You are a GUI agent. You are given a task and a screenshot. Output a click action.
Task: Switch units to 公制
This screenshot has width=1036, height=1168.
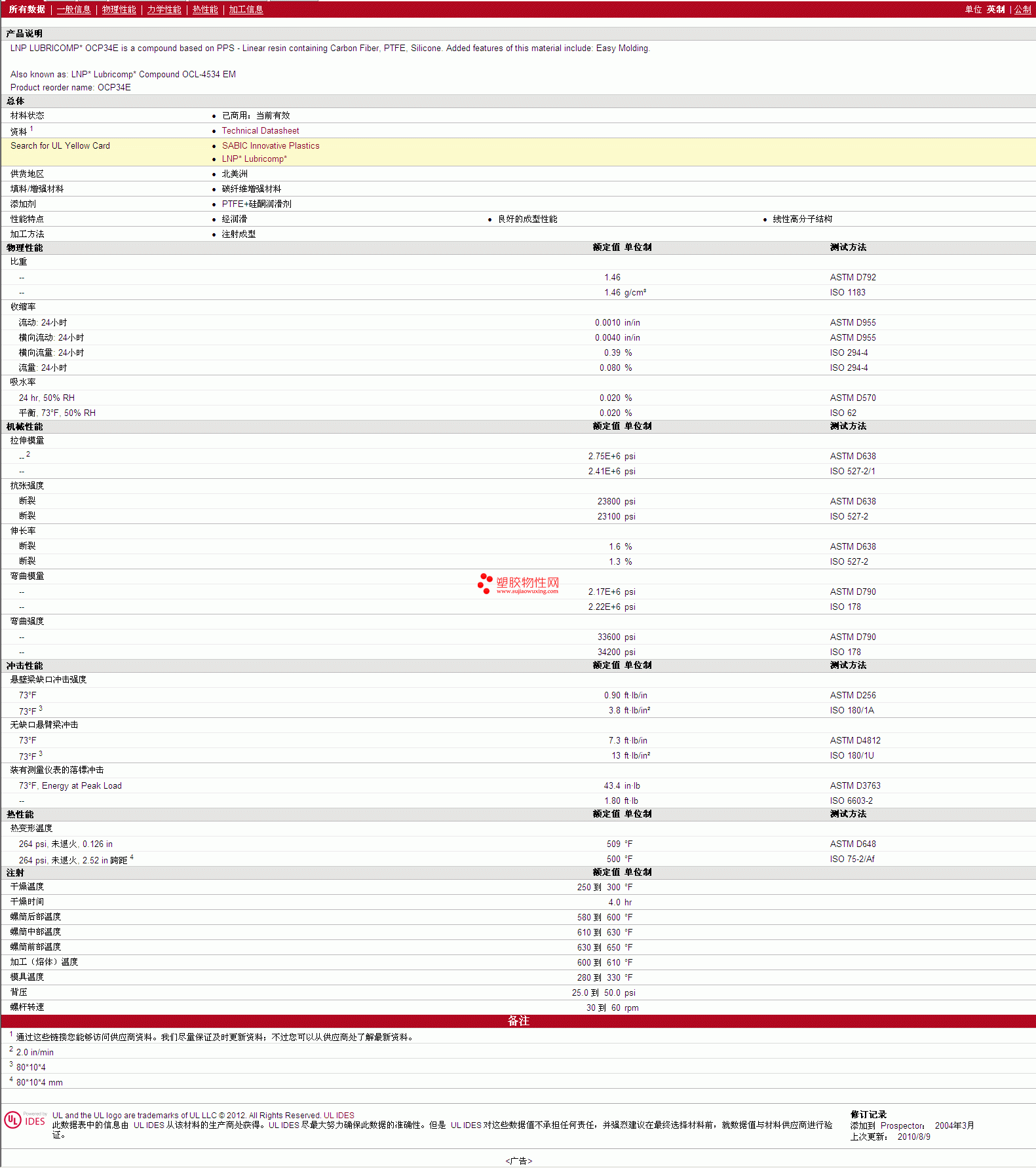[1023, 9]
